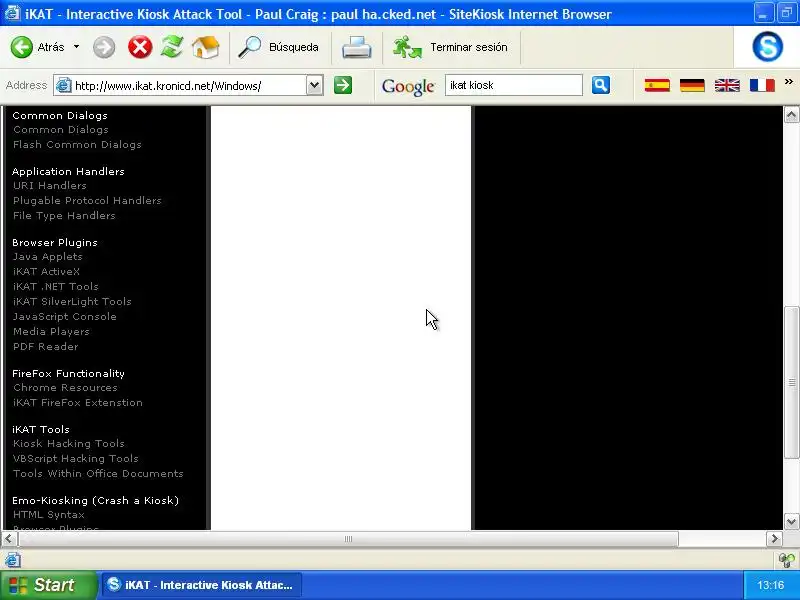The height and width of the screenshot is (600, 800).
Task: Expand the toolbar overflow chevron
Action: (789, 82)
